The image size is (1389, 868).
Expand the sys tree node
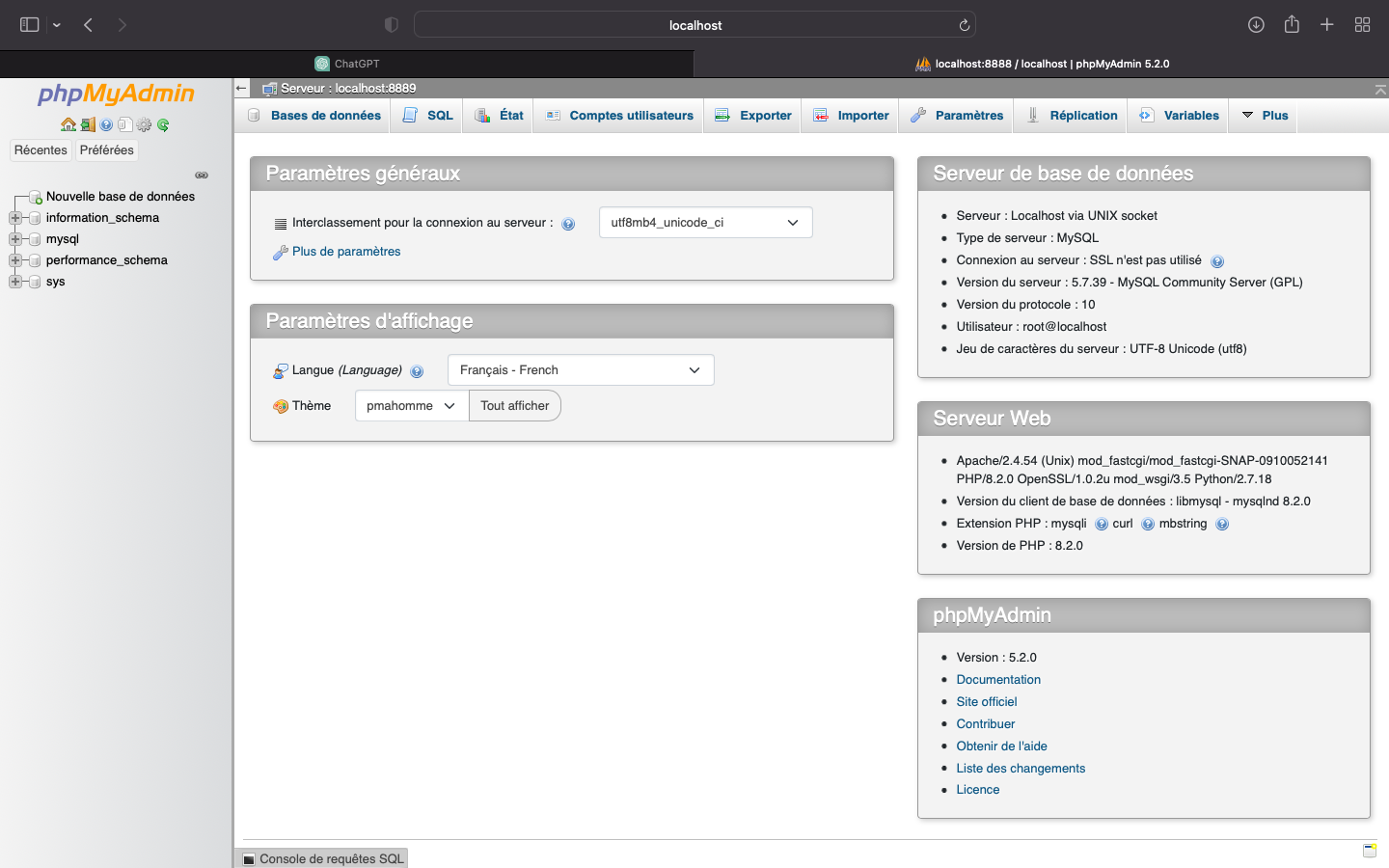pyautogui.click(x=15, y=282)
